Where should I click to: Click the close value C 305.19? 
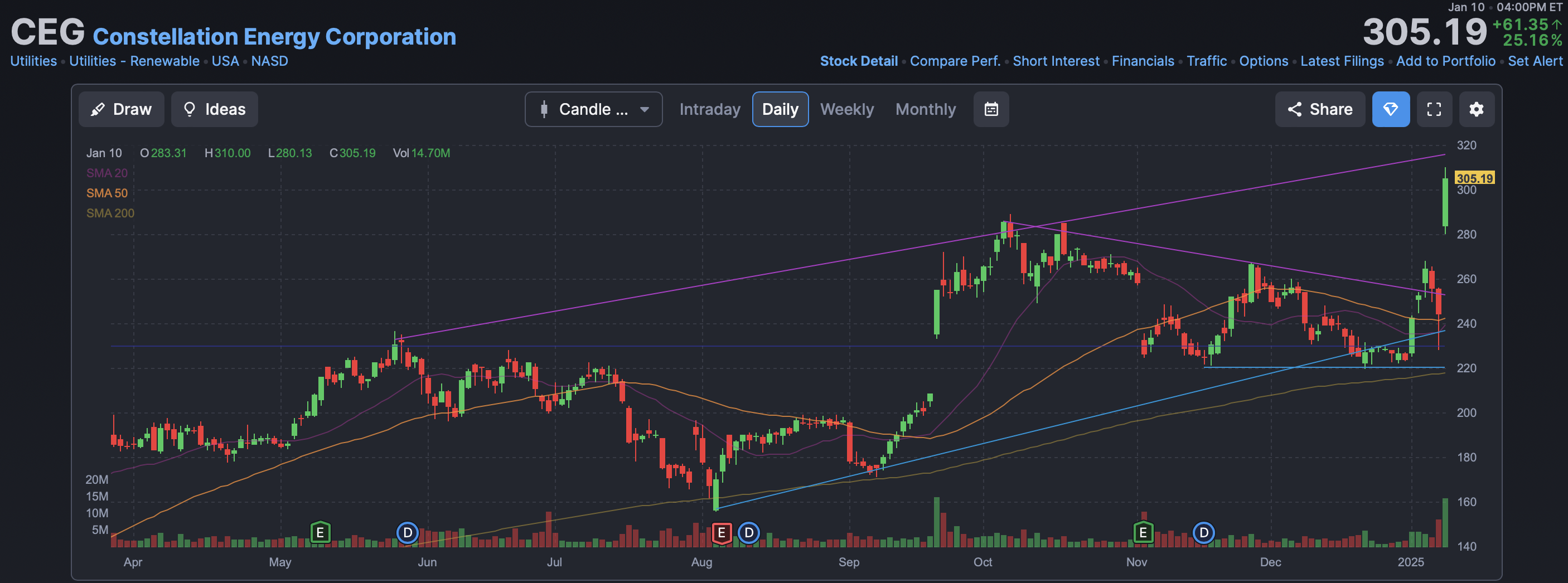[x=352, y=153]
